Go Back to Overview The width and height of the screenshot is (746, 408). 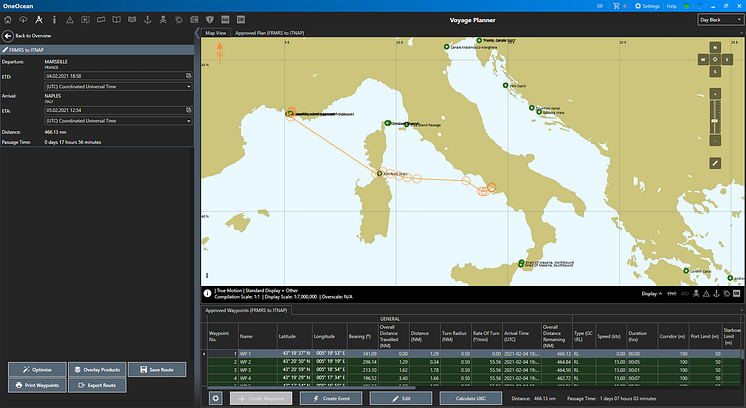[27, 36]
